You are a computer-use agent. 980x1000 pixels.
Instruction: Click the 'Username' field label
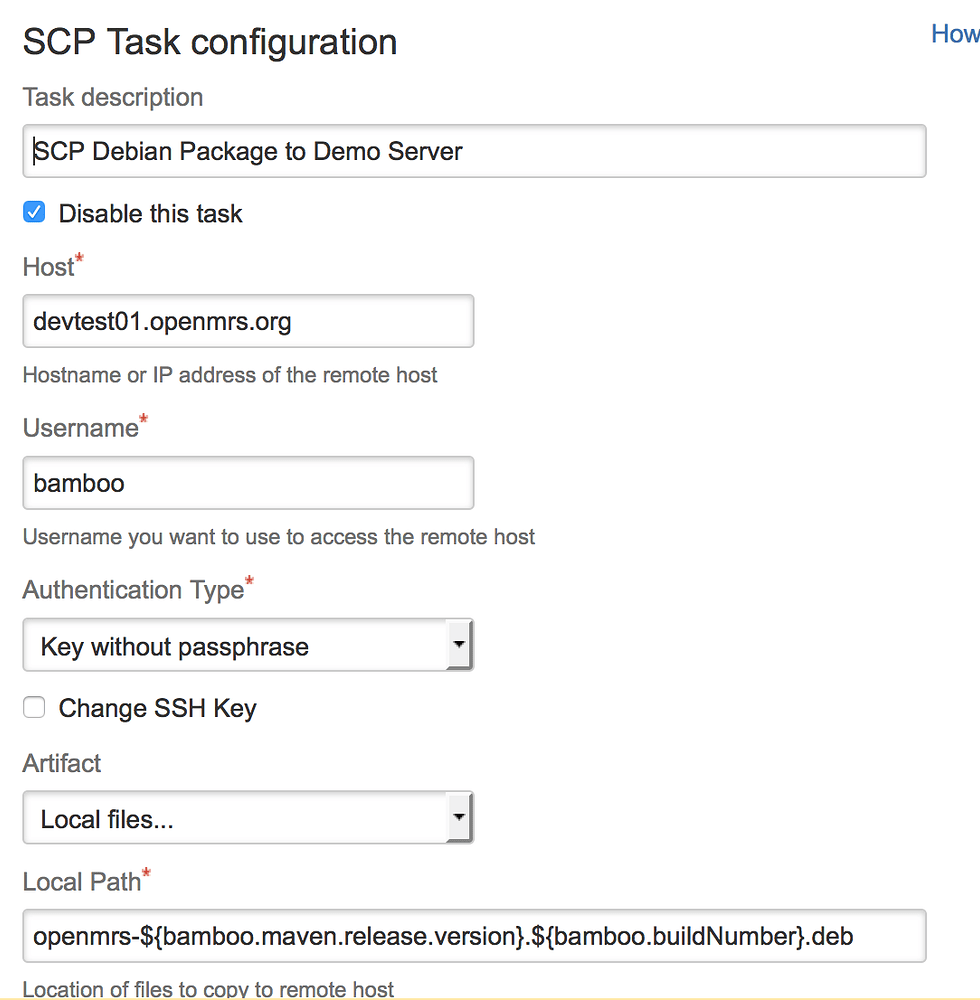coord(80,428)
